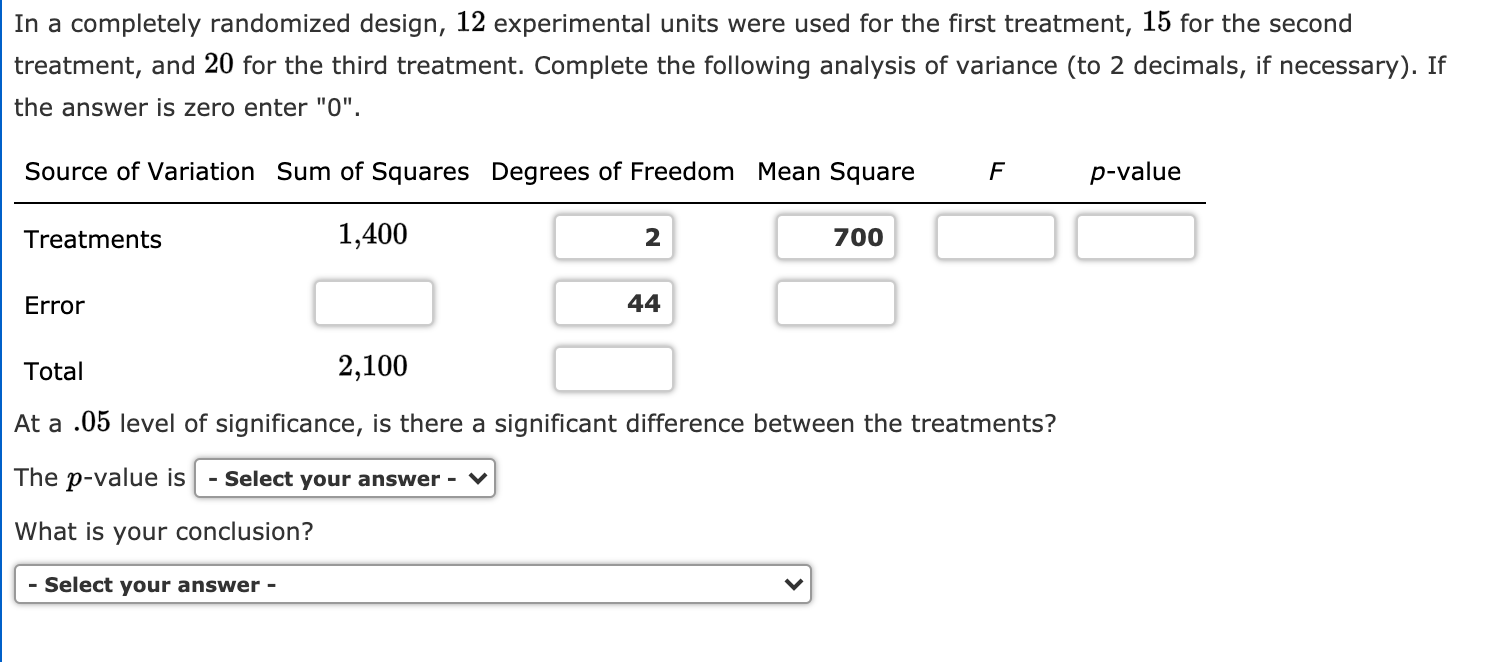Click the Total Sum of Squares value 2,100
This screenshot has width=1486, height=662.
[x=372, y=366]
